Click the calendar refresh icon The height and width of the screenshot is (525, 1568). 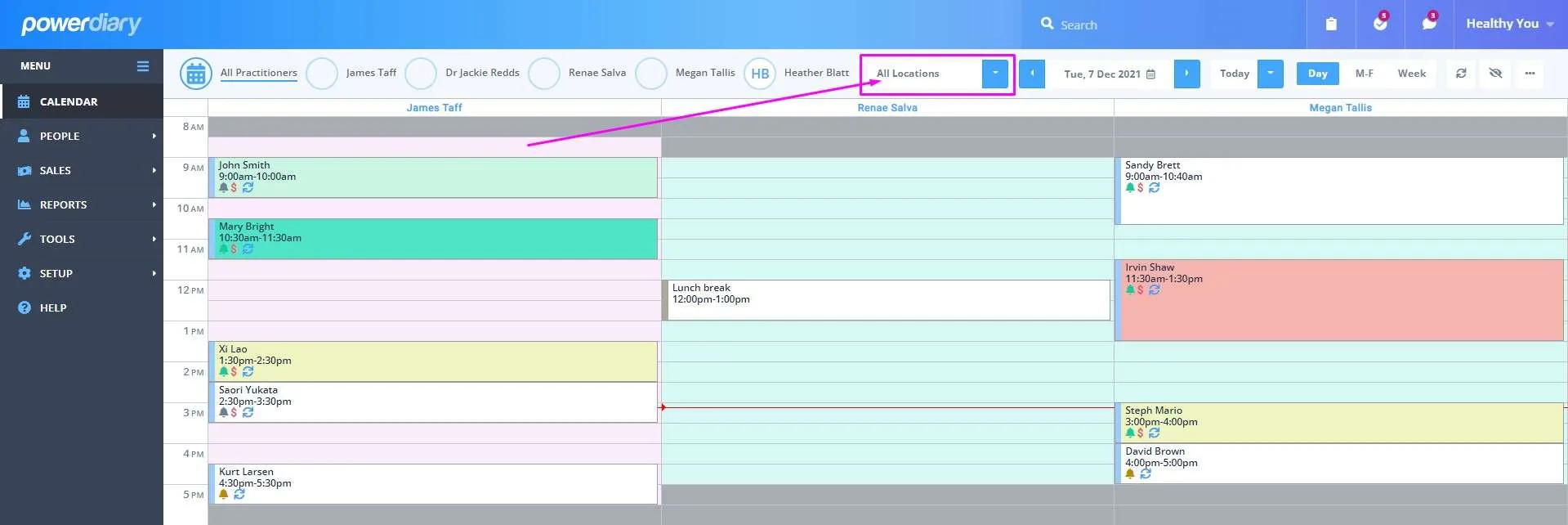coord(1461,74)
